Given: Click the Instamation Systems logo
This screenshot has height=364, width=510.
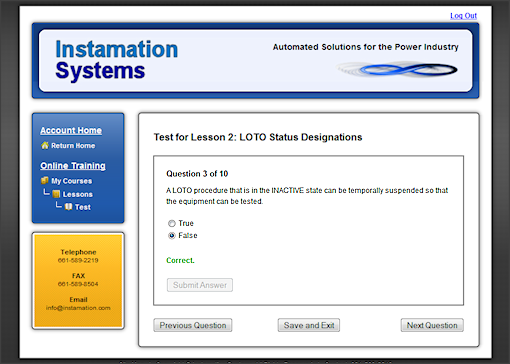Looking at the screenshot, I should click(x=117, y=60).
